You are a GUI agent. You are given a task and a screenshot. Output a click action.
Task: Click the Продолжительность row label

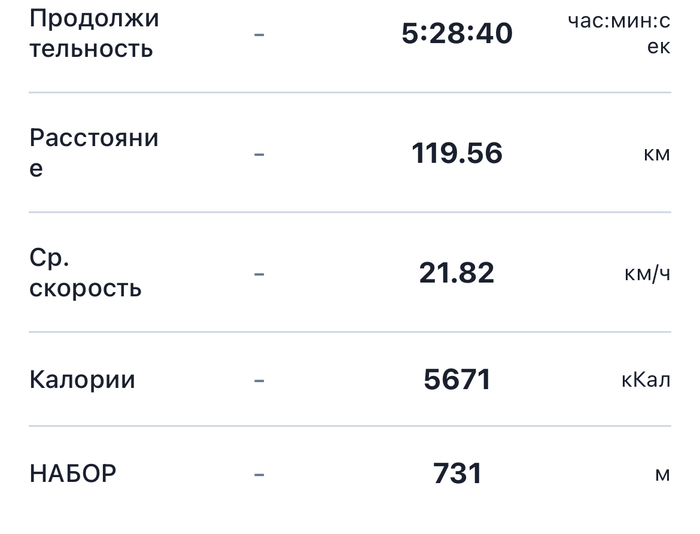tap(94, 33)
